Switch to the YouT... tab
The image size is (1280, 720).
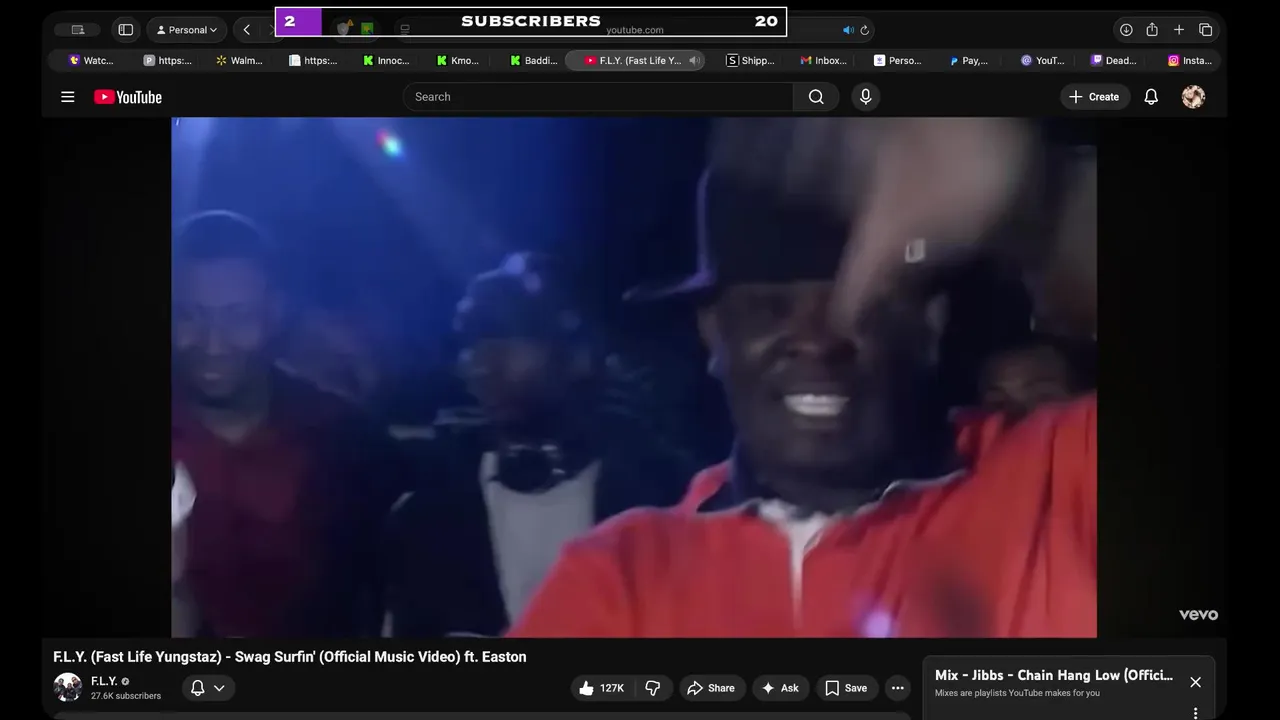[x=1043, y=61]
